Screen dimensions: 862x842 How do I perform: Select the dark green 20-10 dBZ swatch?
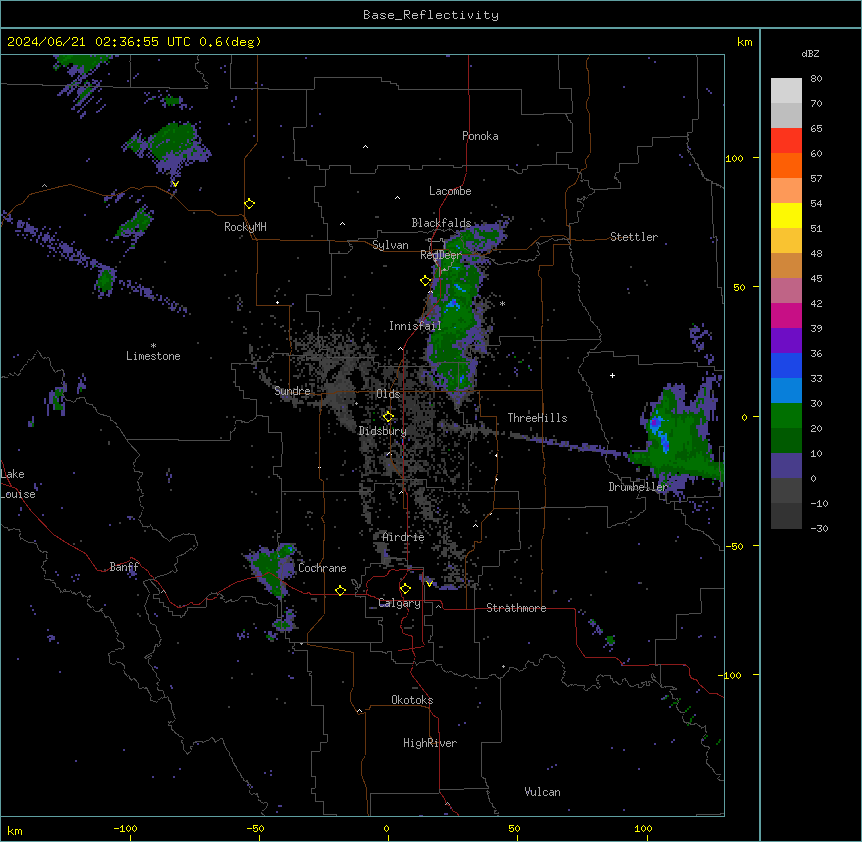click(x=786, y=441)
